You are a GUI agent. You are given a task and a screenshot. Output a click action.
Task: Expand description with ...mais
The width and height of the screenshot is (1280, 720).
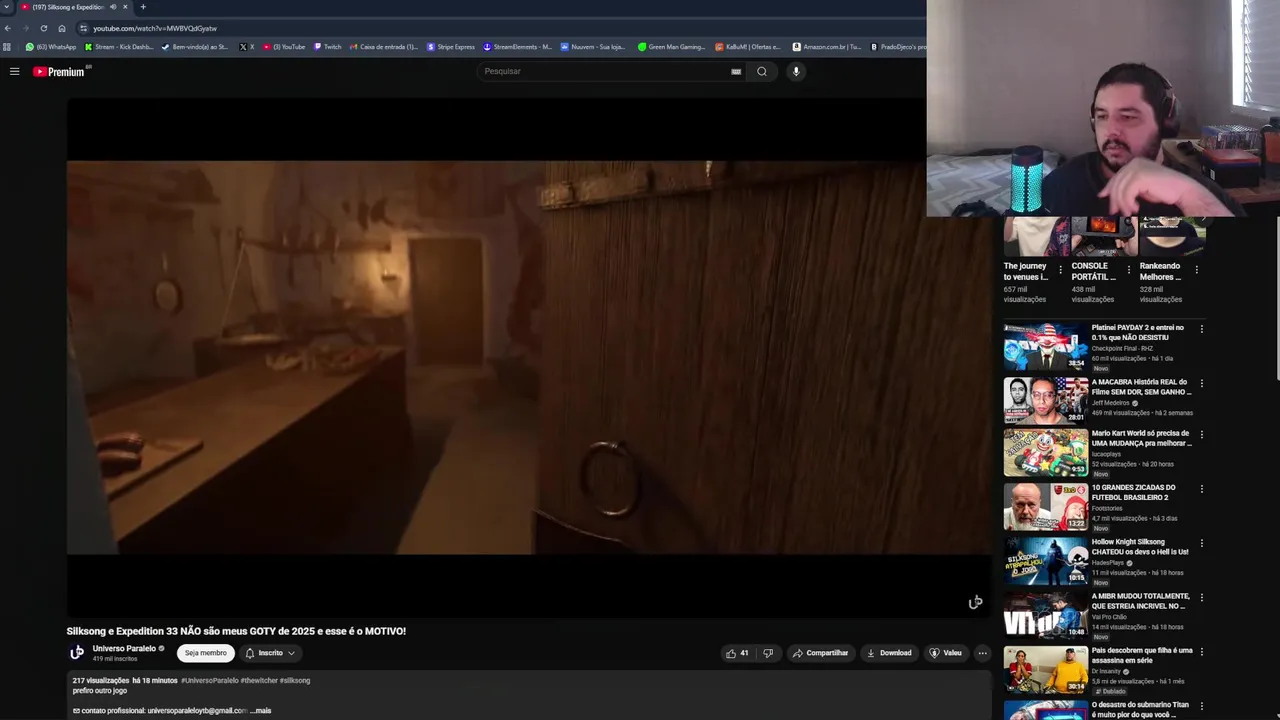tap(260, 710)
